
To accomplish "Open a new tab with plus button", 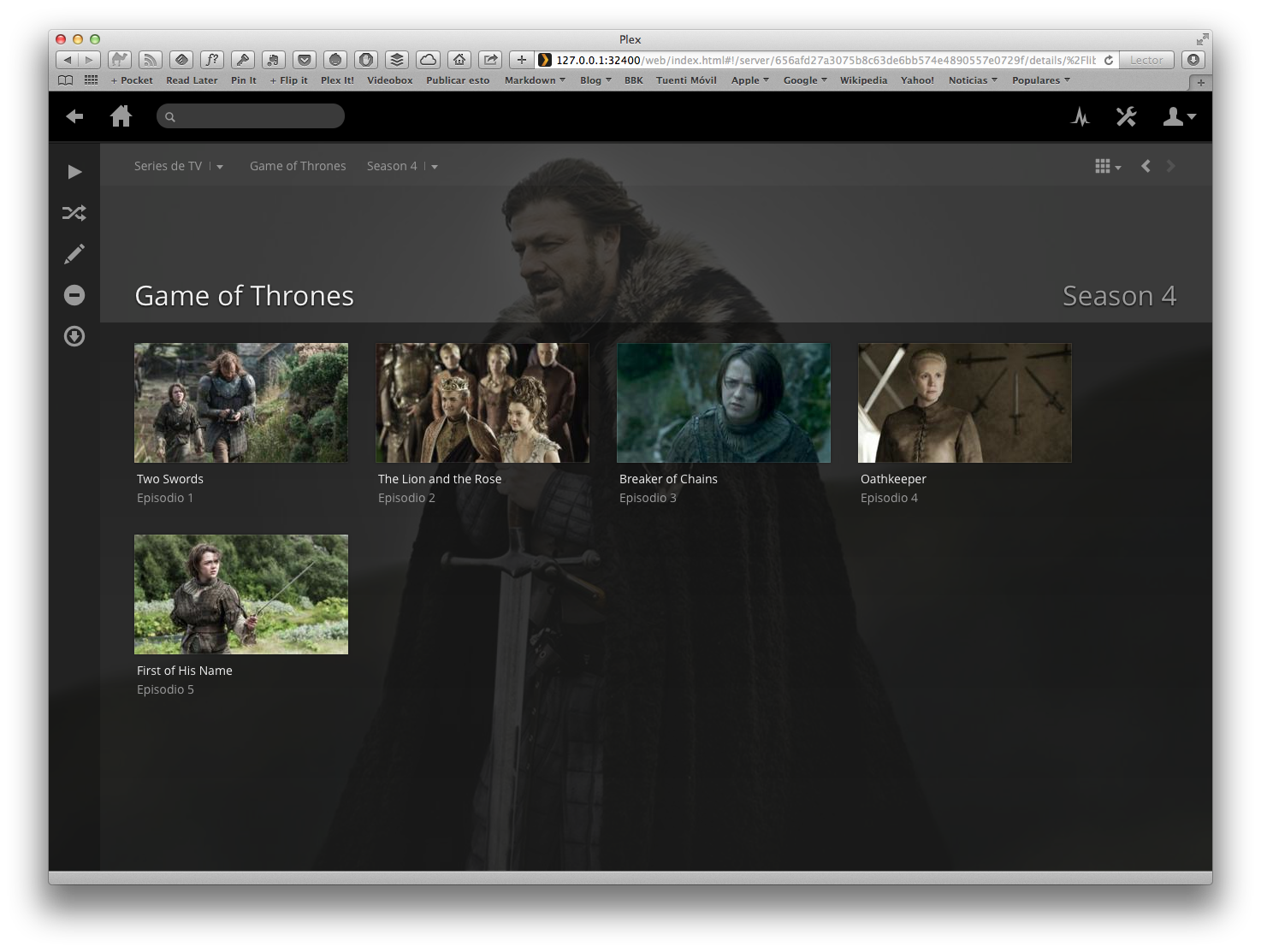I will coord(1200,83).
